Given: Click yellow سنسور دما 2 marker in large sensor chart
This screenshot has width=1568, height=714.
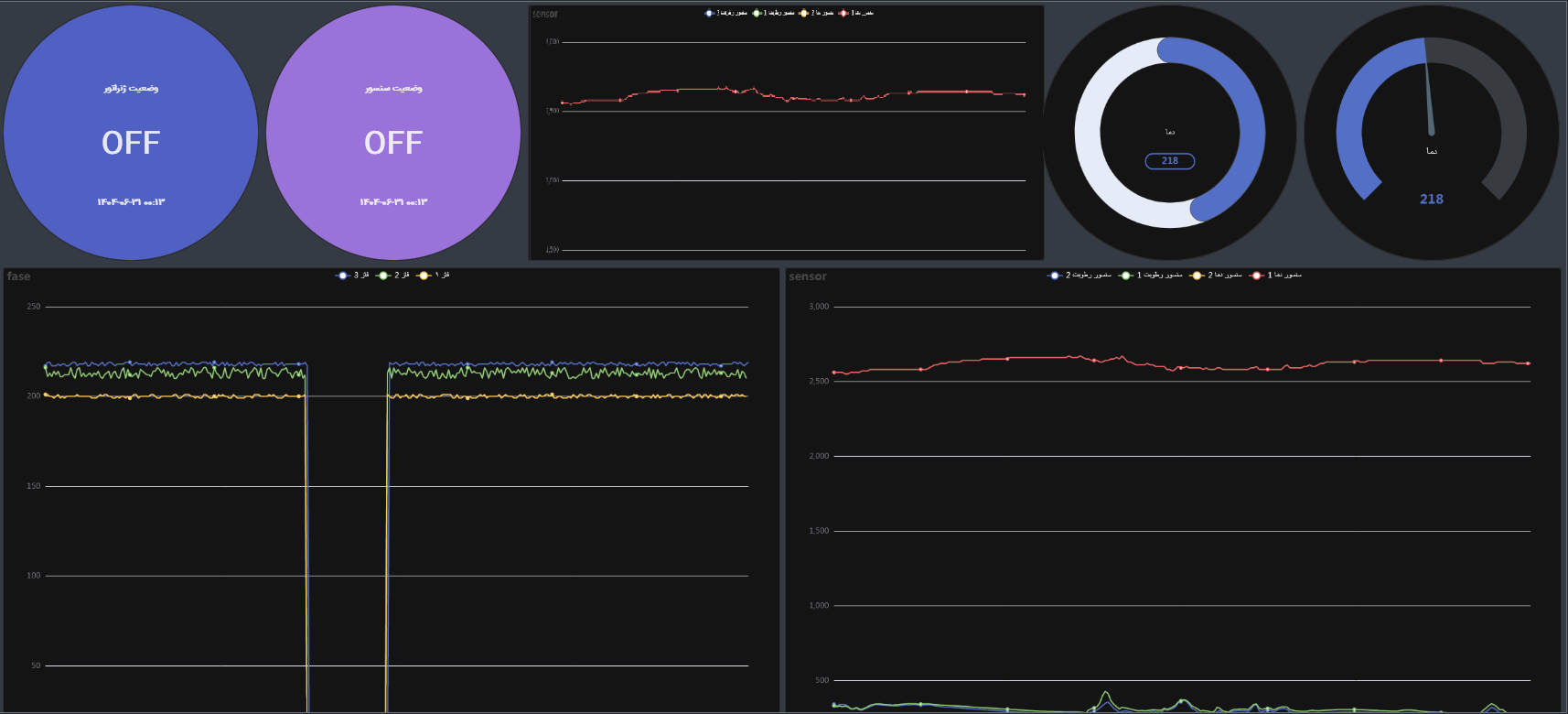Looking at the screenshot, I should pos(1197,276).
